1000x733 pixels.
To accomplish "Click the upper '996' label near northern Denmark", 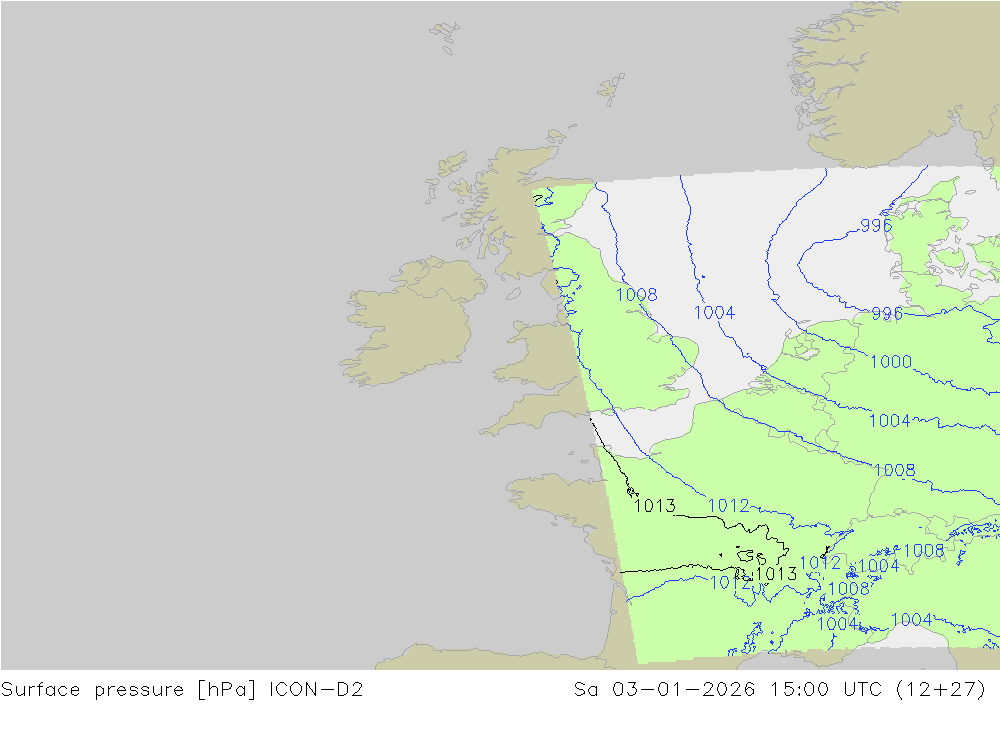I will click(x=875, y=225).
